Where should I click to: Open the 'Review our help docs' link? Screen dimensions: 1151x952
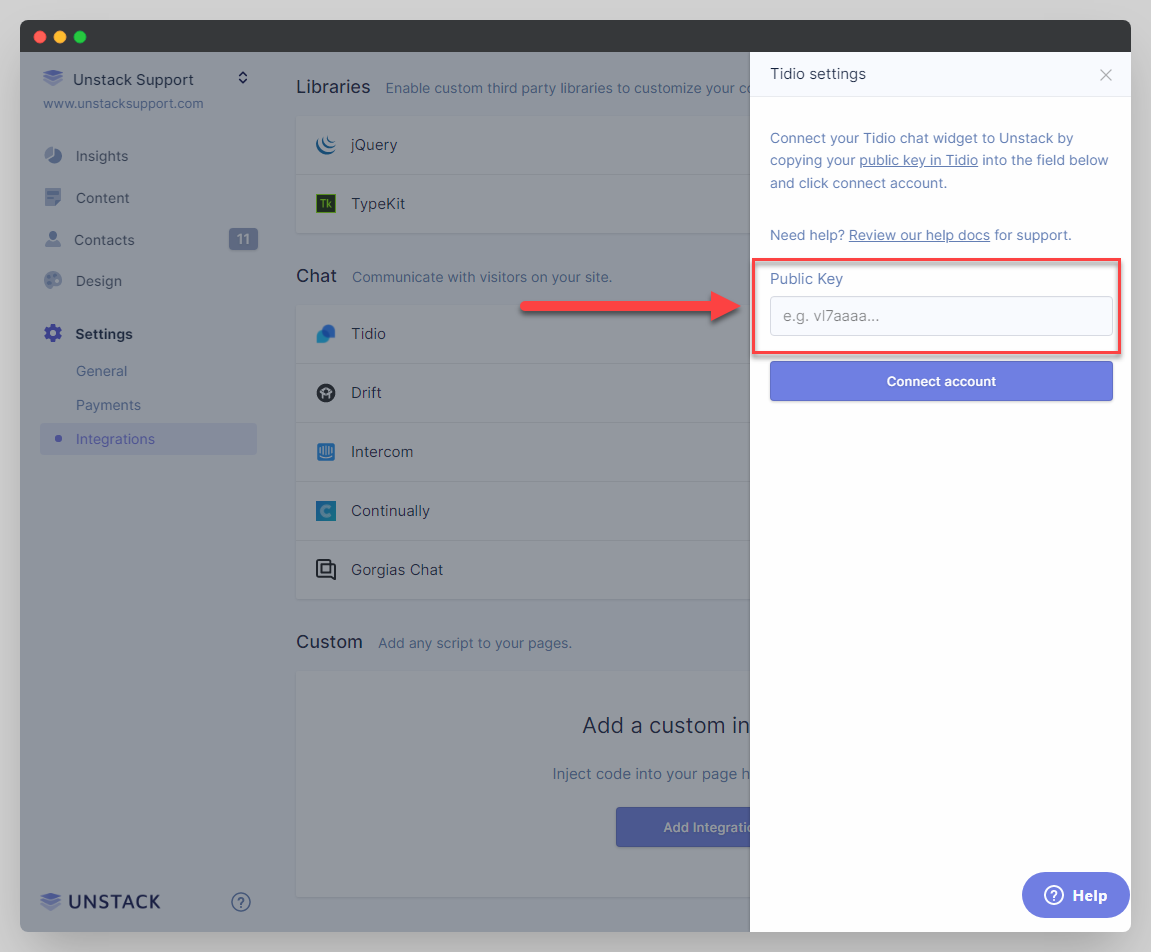tap(919, 235)
